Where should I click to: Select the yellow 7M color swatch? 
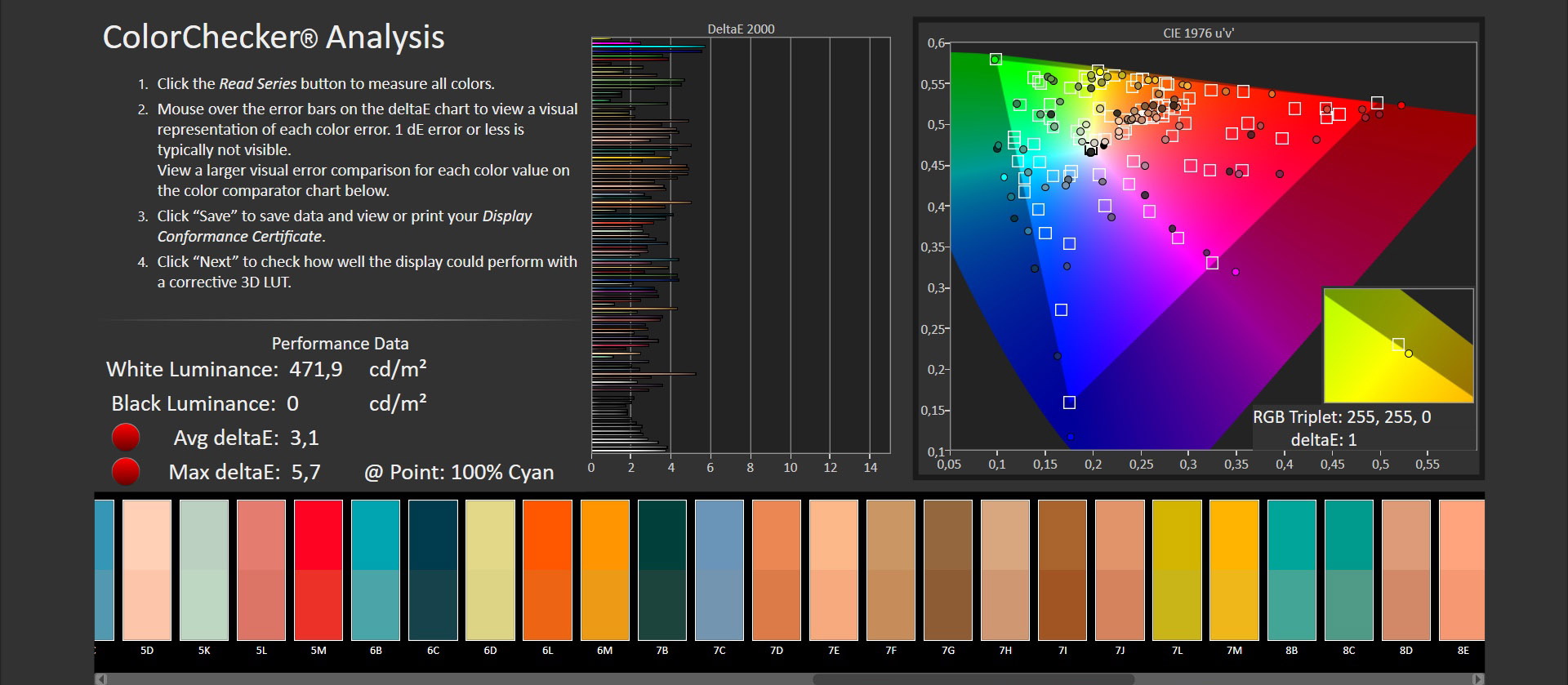1235,570
